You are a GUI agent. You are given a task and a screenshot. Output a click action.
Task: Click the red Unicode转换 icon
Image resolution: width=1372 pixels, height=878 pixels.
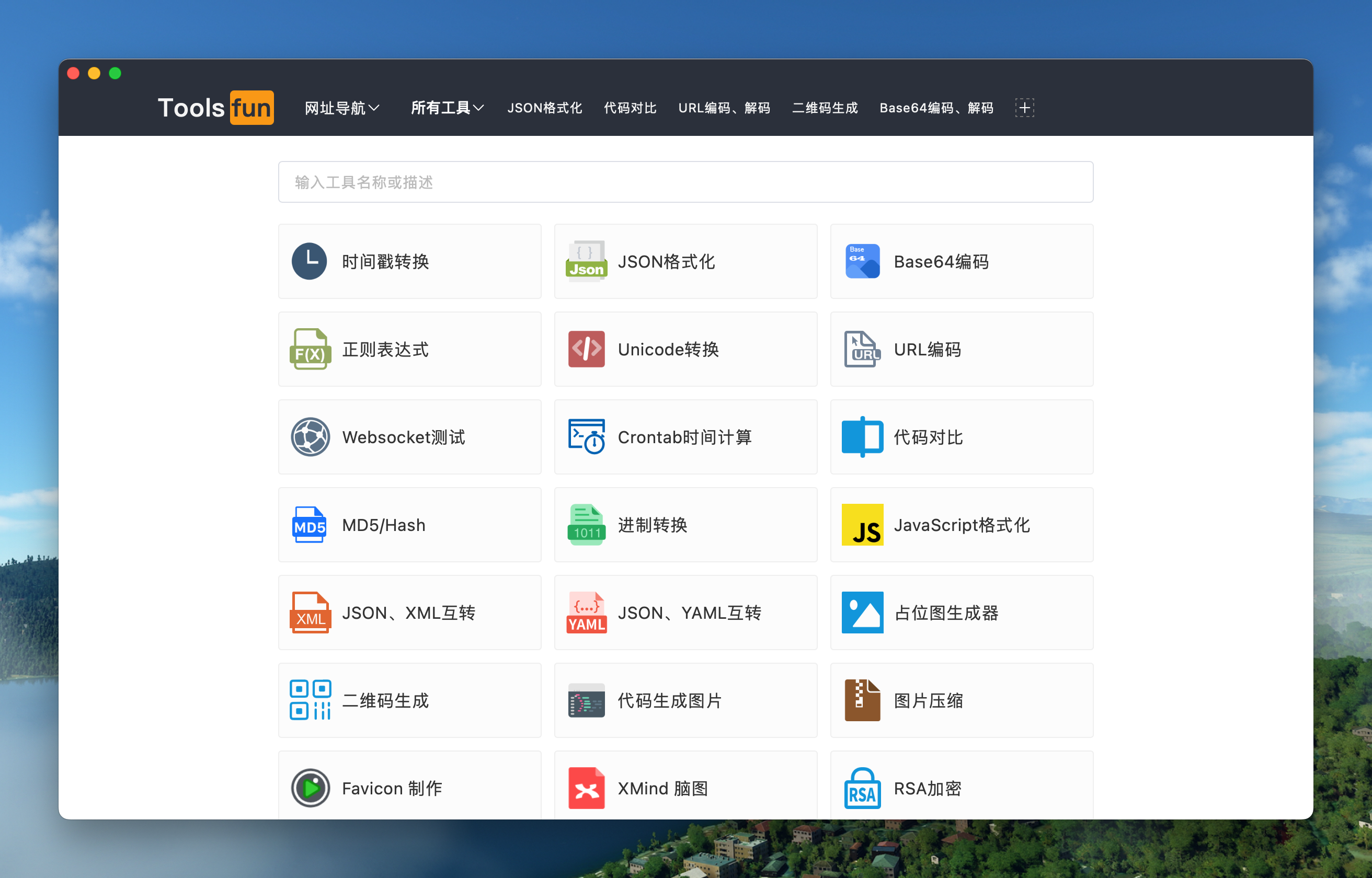pos(586,350)
